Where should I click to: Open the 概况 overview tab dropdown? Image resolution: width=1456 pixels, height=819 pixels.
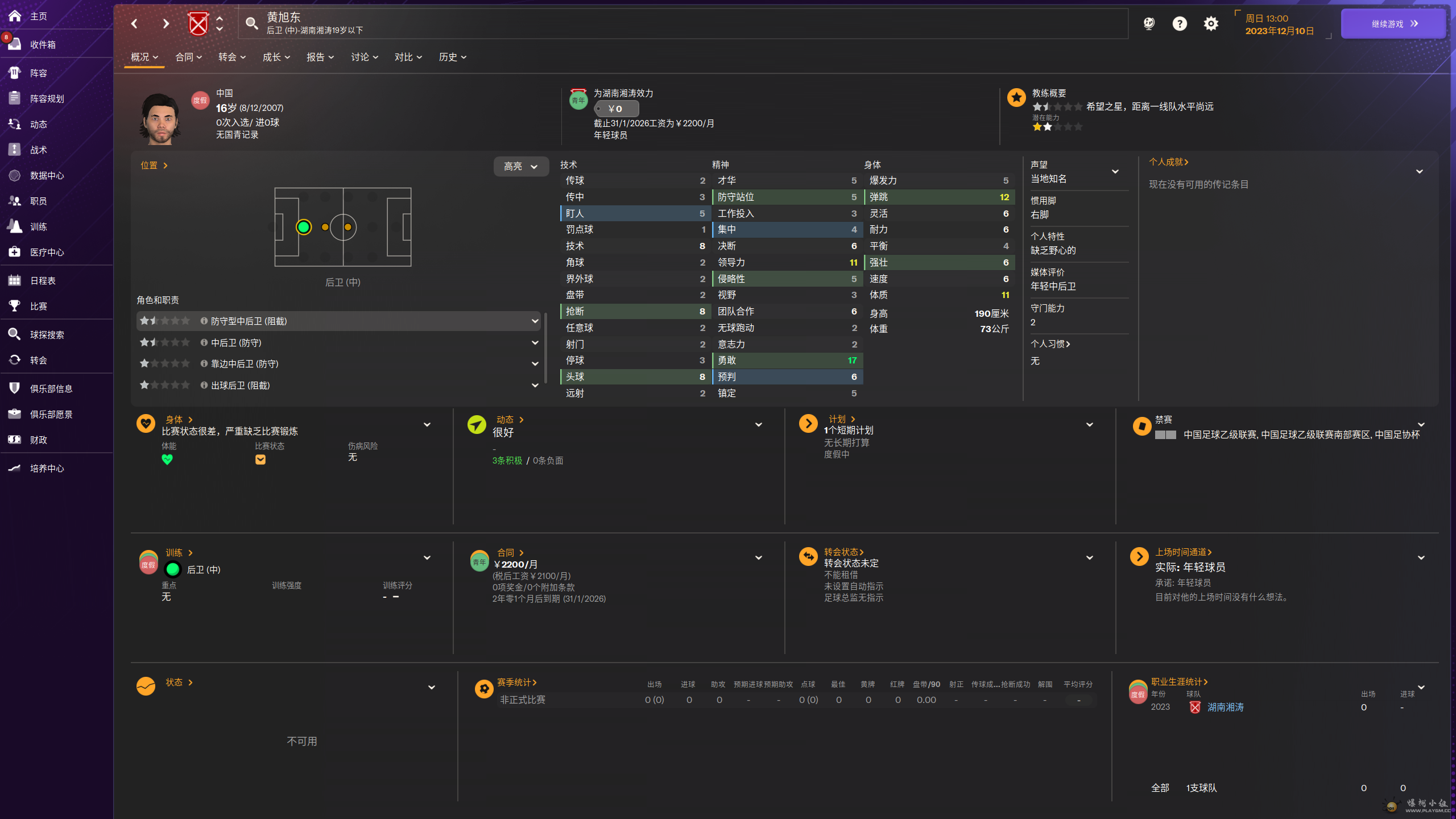pyautogui.click(x=144, y=57)
